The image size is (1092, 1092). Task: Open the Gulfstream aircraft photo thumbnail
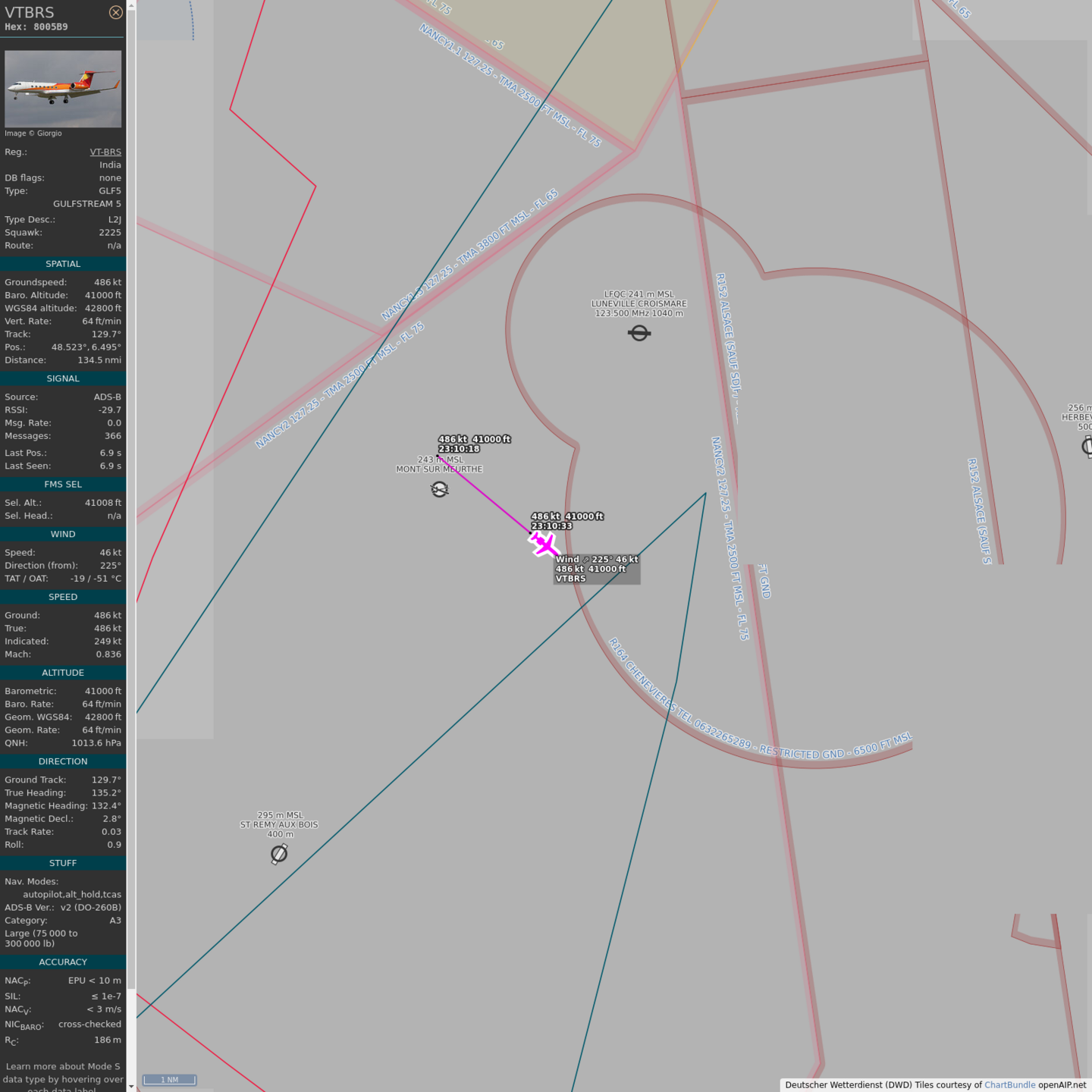pos(63,89)
